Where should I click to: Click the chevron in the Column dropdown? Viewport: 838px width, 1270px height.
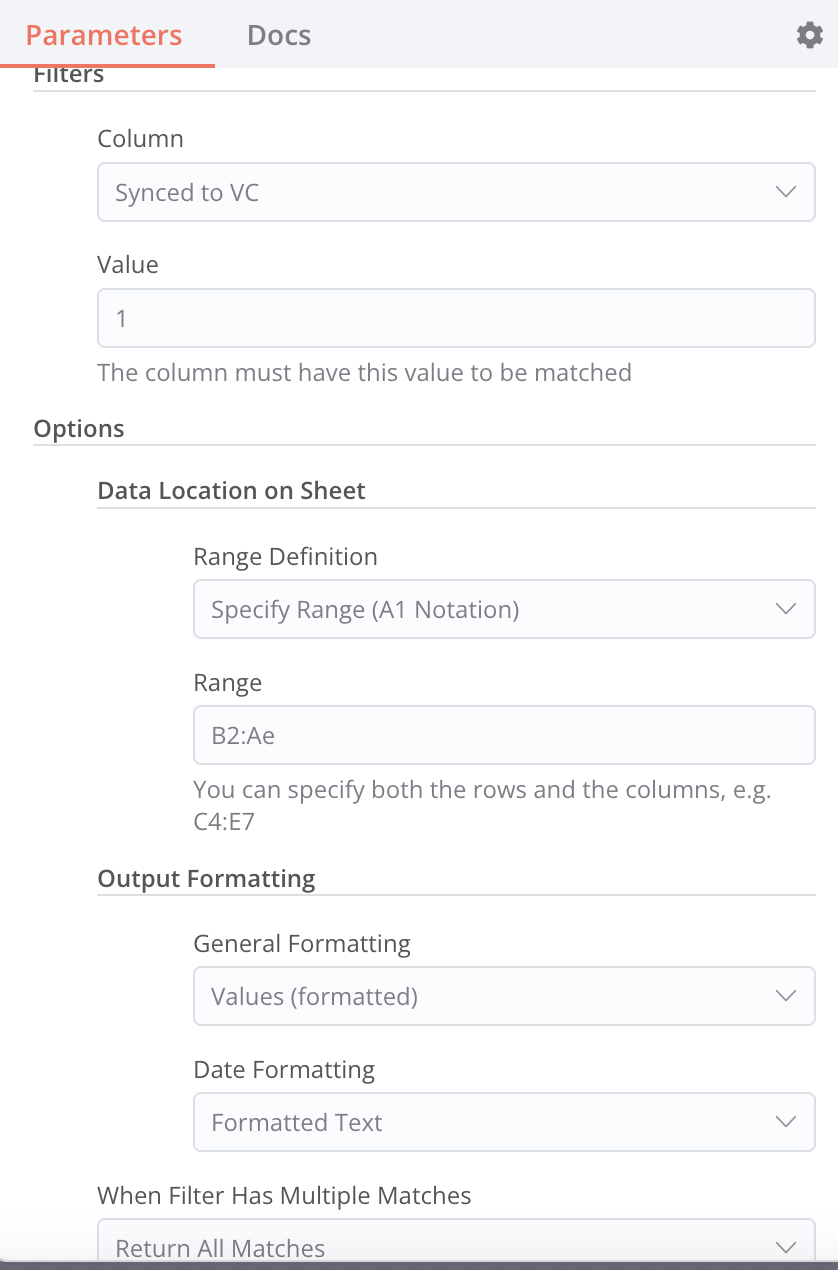786,192
